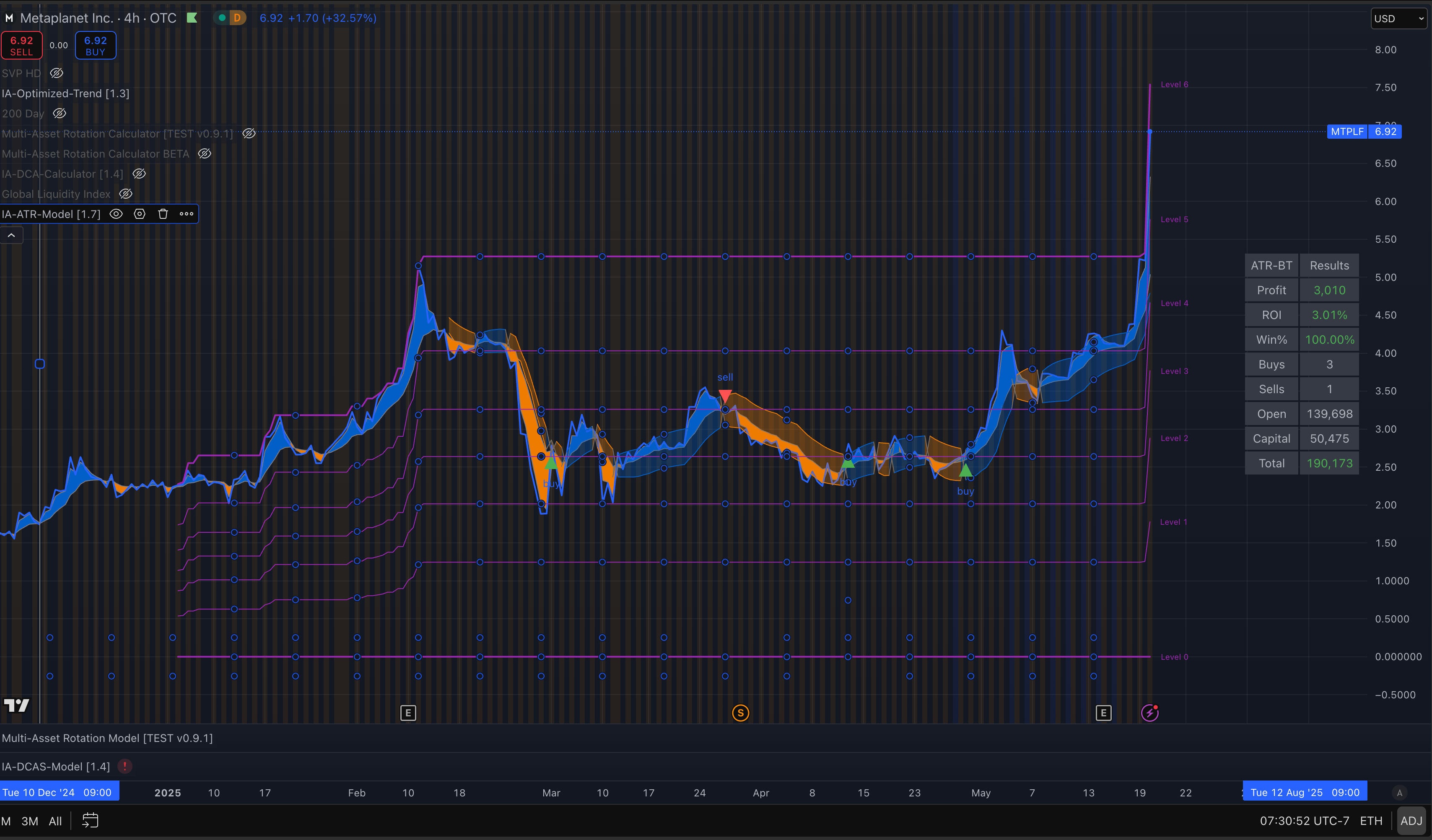Select the 3M time range

point(29,821)
